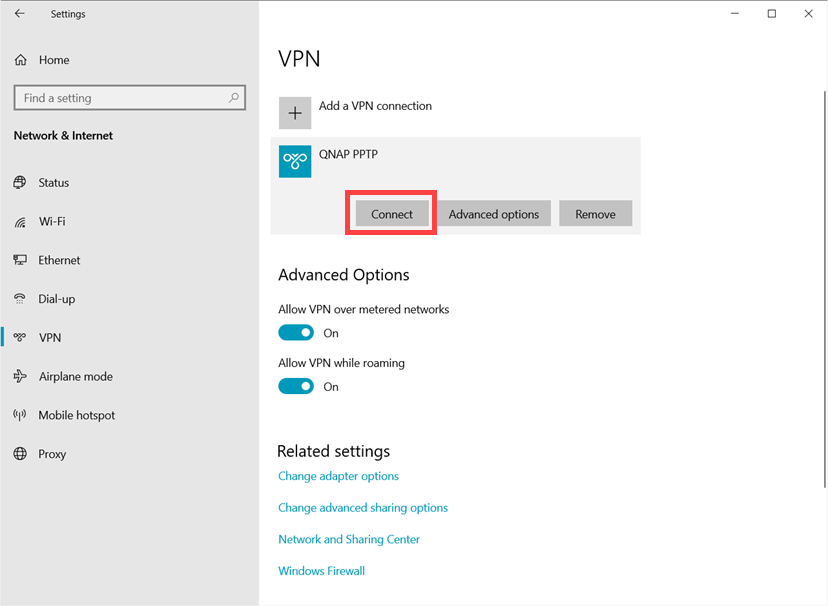Open Status globe icon in sidebar

pos(20,183)
